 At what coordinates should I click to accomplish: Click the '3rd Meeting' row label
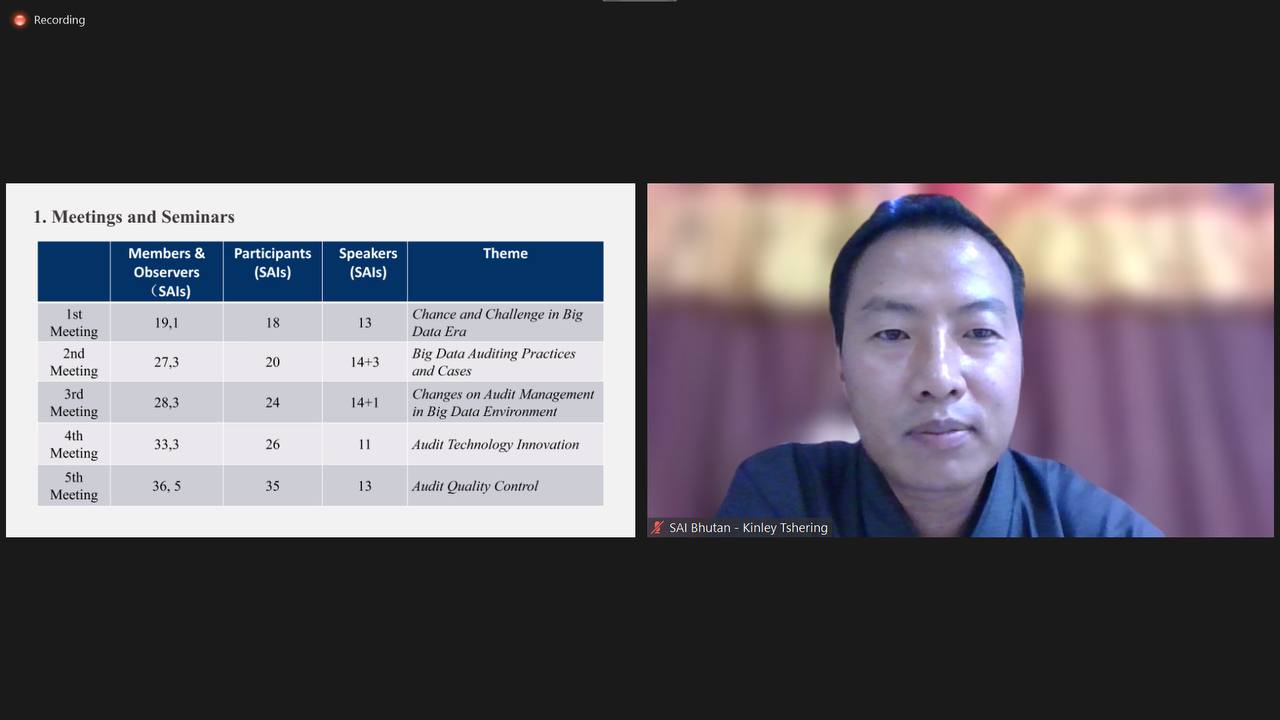[x=74, y=403]
